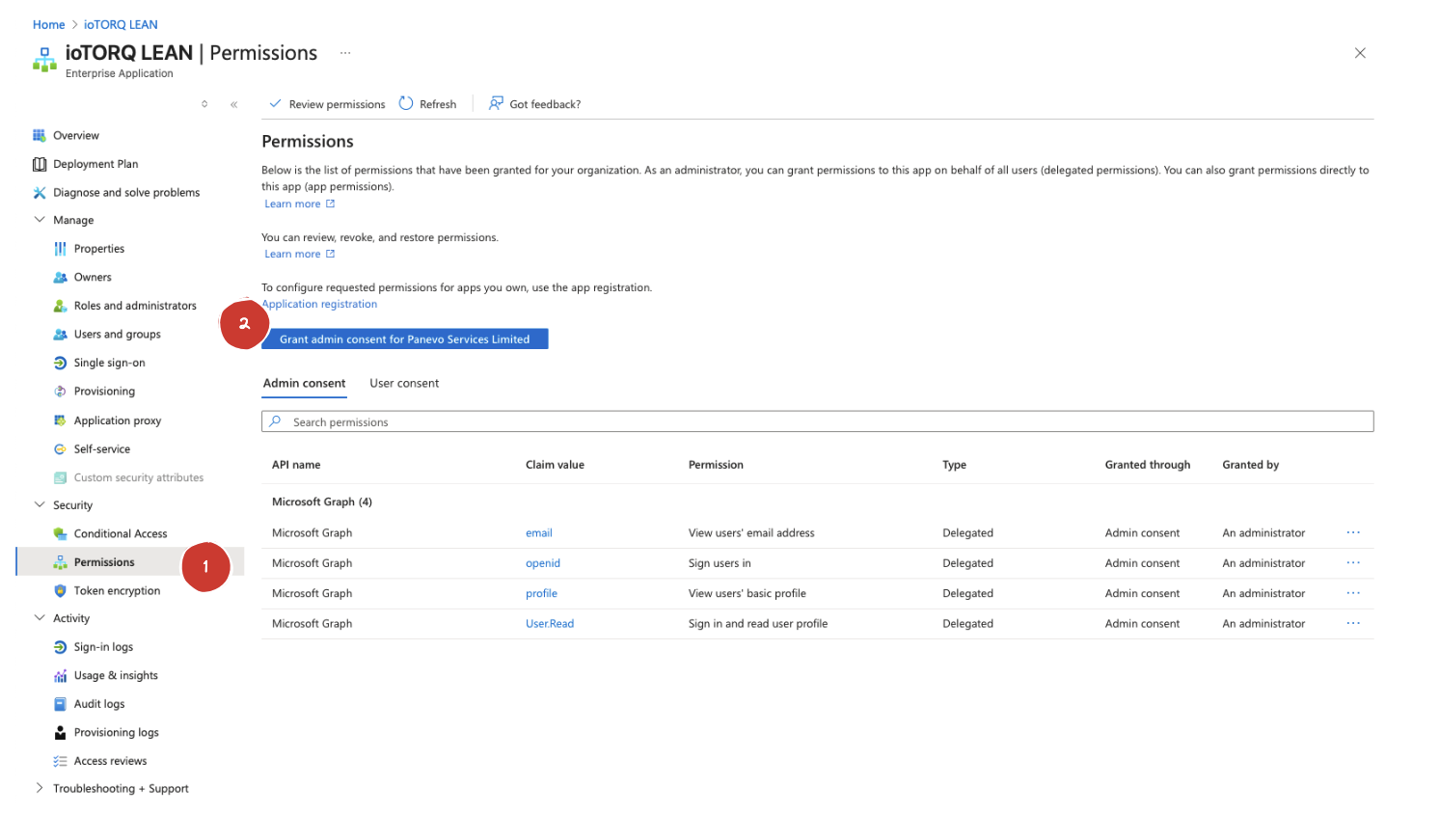Open Permissions in the sidebar menu
Image resolution: width=1440 pixels, height=840 pixels.
[x=104, y=562]
